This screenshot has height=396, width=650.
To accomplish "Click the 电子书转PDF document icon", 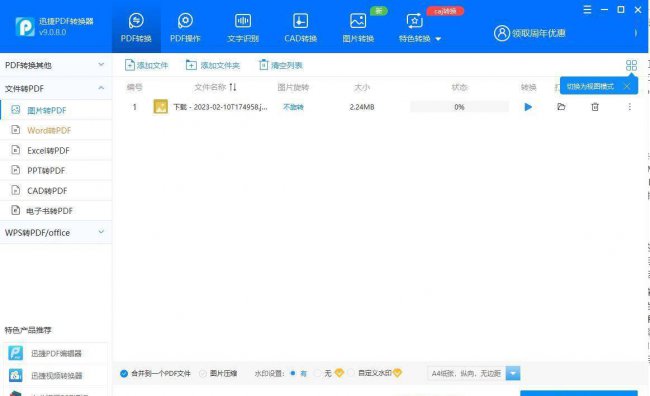I will click(16, 210).
